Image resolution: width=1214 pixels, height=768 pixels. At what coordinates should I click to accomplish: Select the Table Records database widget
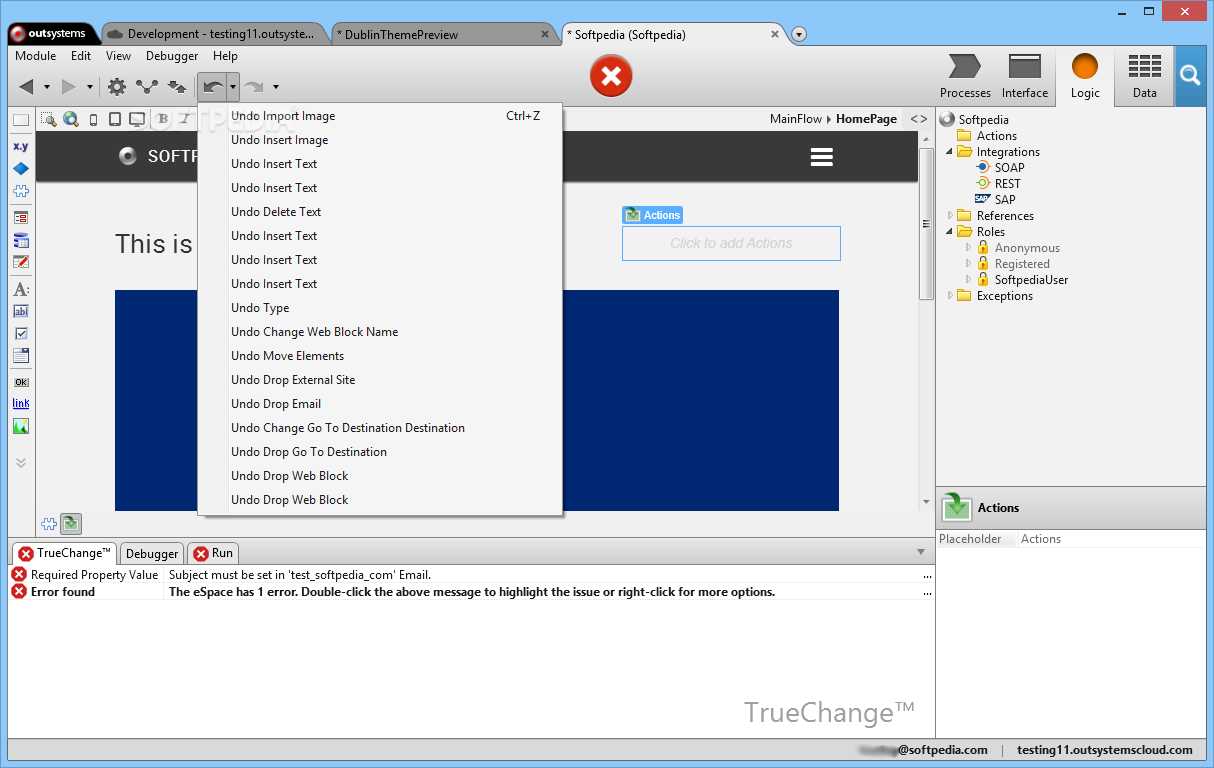point(21,240)
